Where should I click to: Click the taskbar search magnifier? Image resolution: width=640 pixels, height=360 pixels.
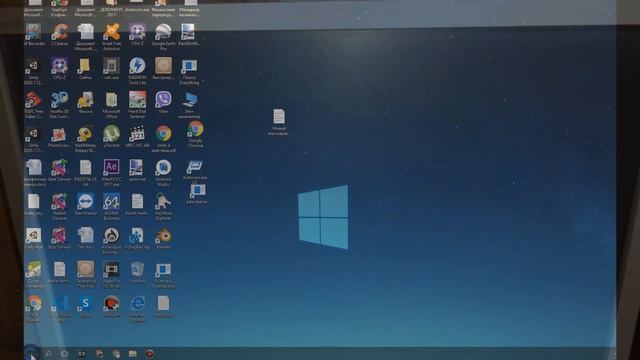pyautogui.click(x=48, y=353)
